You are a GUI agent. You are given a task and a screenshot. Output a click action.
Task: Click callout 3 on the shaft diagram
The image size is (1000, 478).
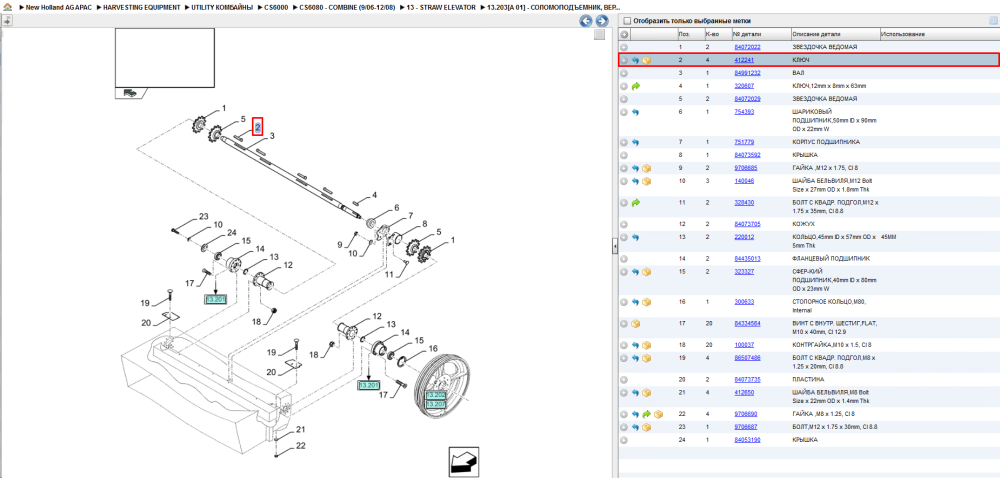click(272, 136)
